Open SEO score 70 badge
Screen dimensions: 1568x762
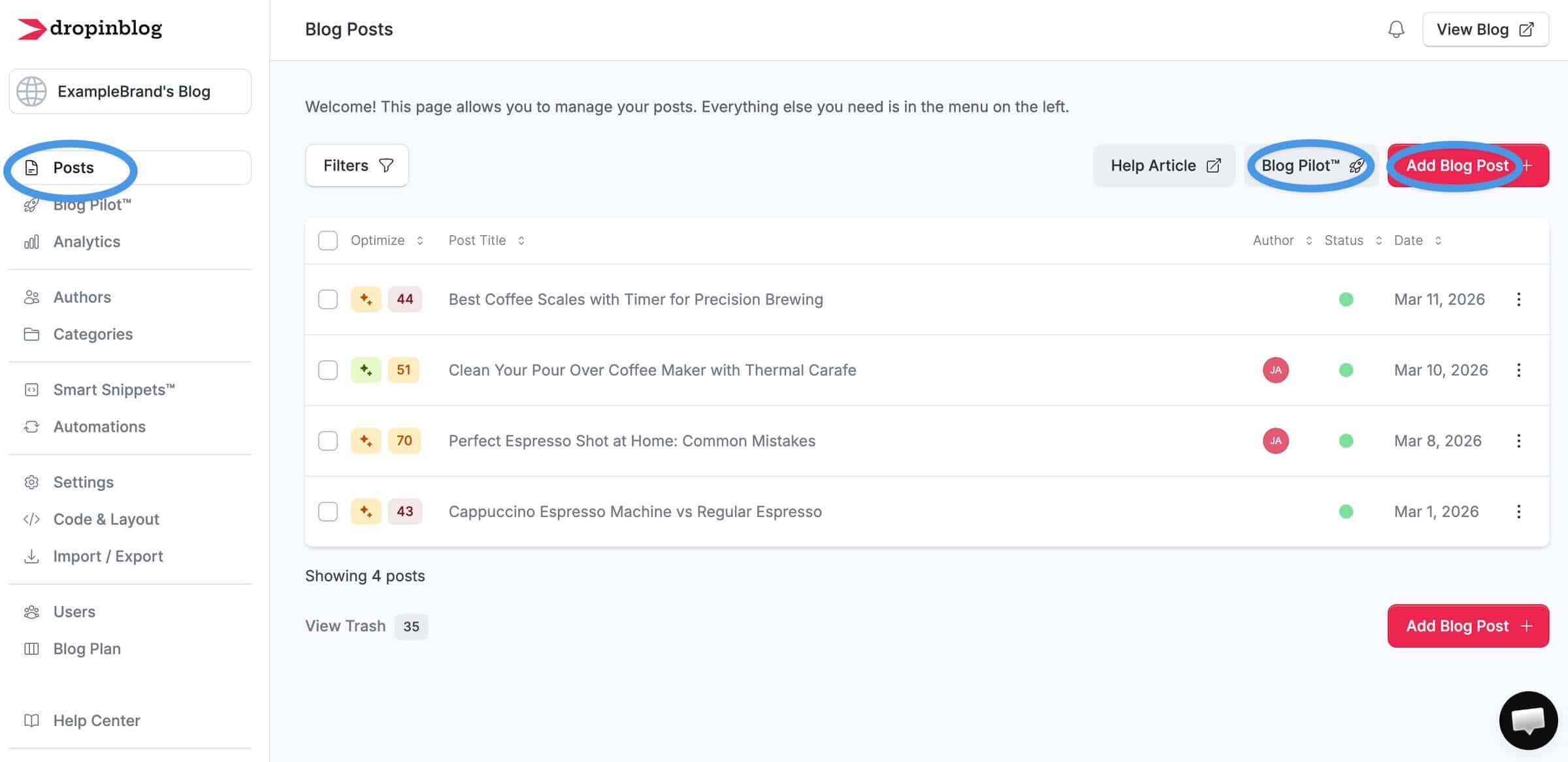(x=404, y=441)
